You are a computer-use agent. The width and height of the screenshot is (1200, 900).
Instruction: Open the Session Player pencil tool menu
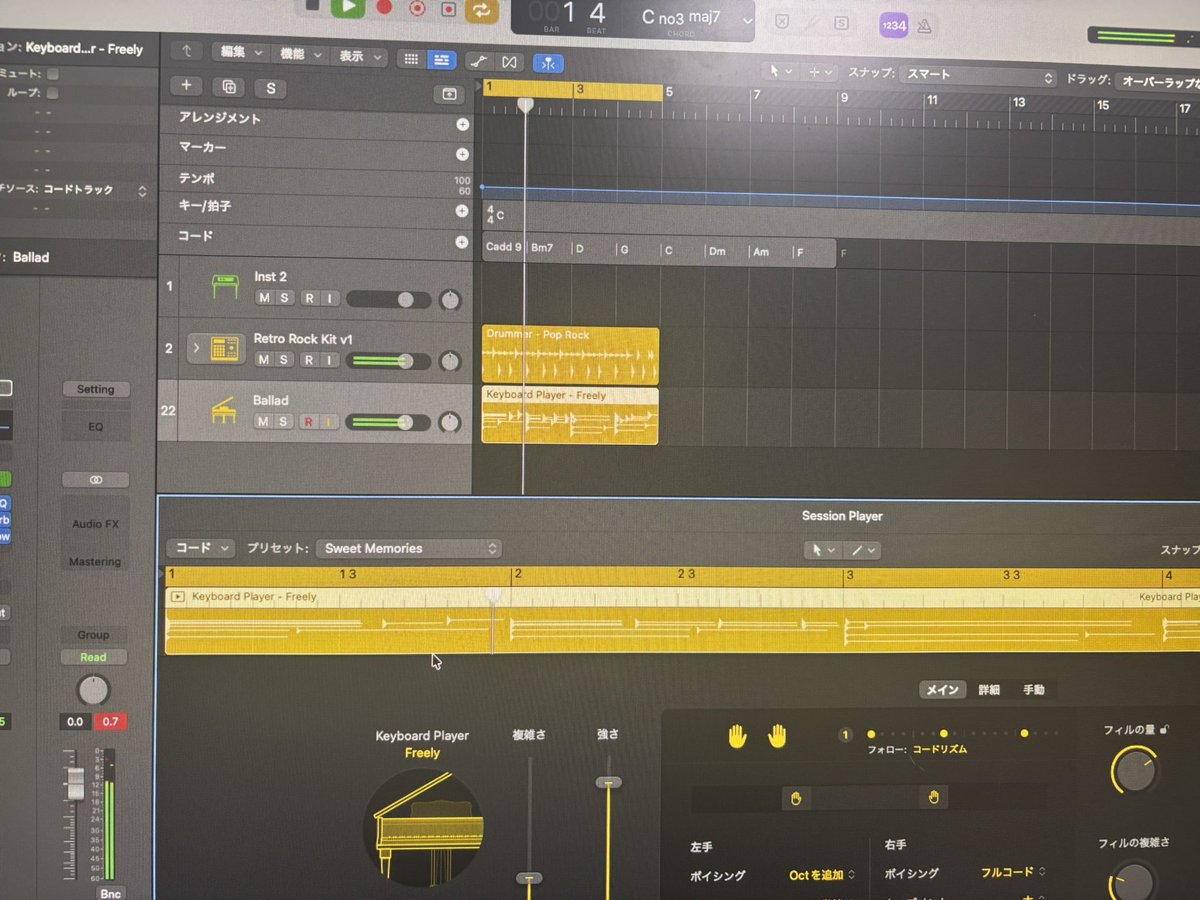pos(861,551)
